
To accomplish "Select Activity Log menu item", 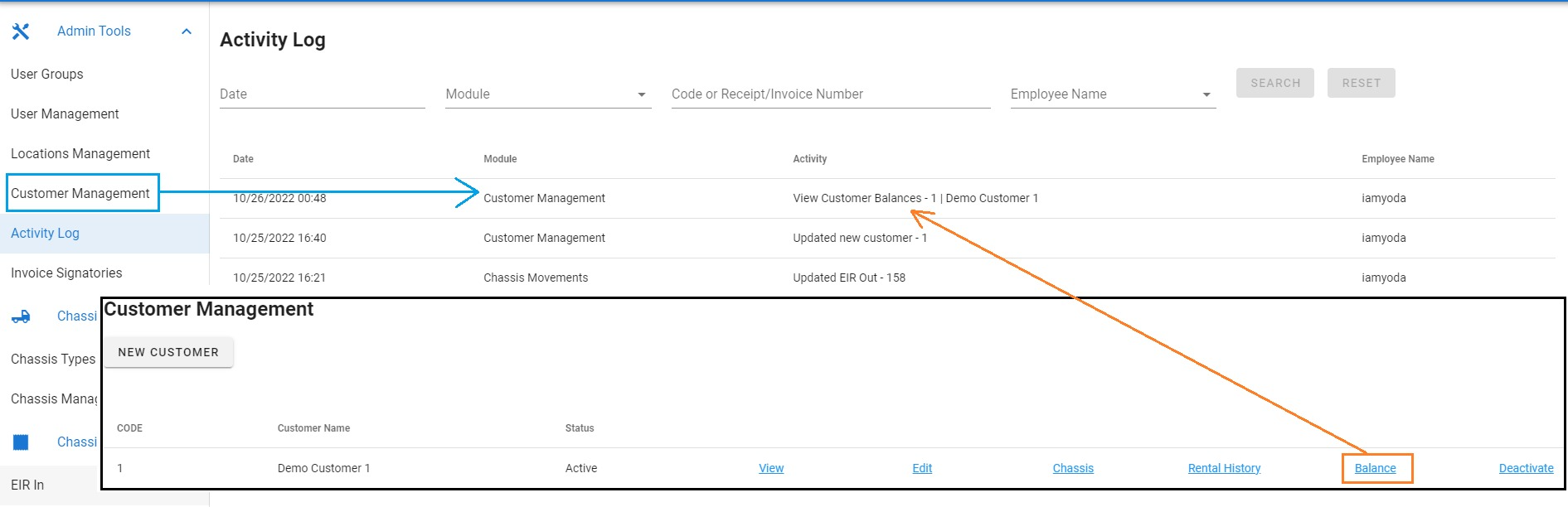I will [46, 234].
